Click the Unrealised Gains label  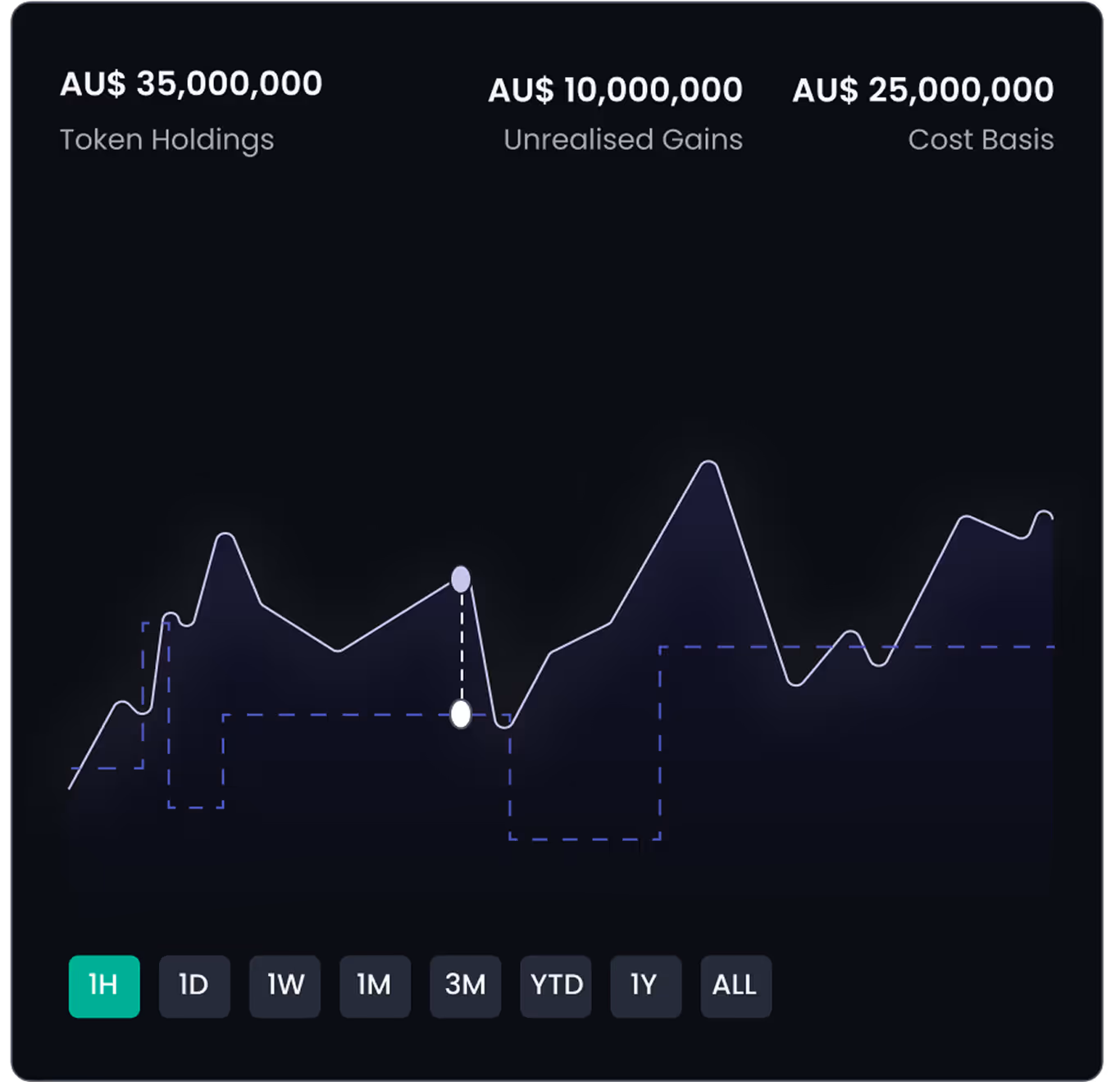coord(623,139)
